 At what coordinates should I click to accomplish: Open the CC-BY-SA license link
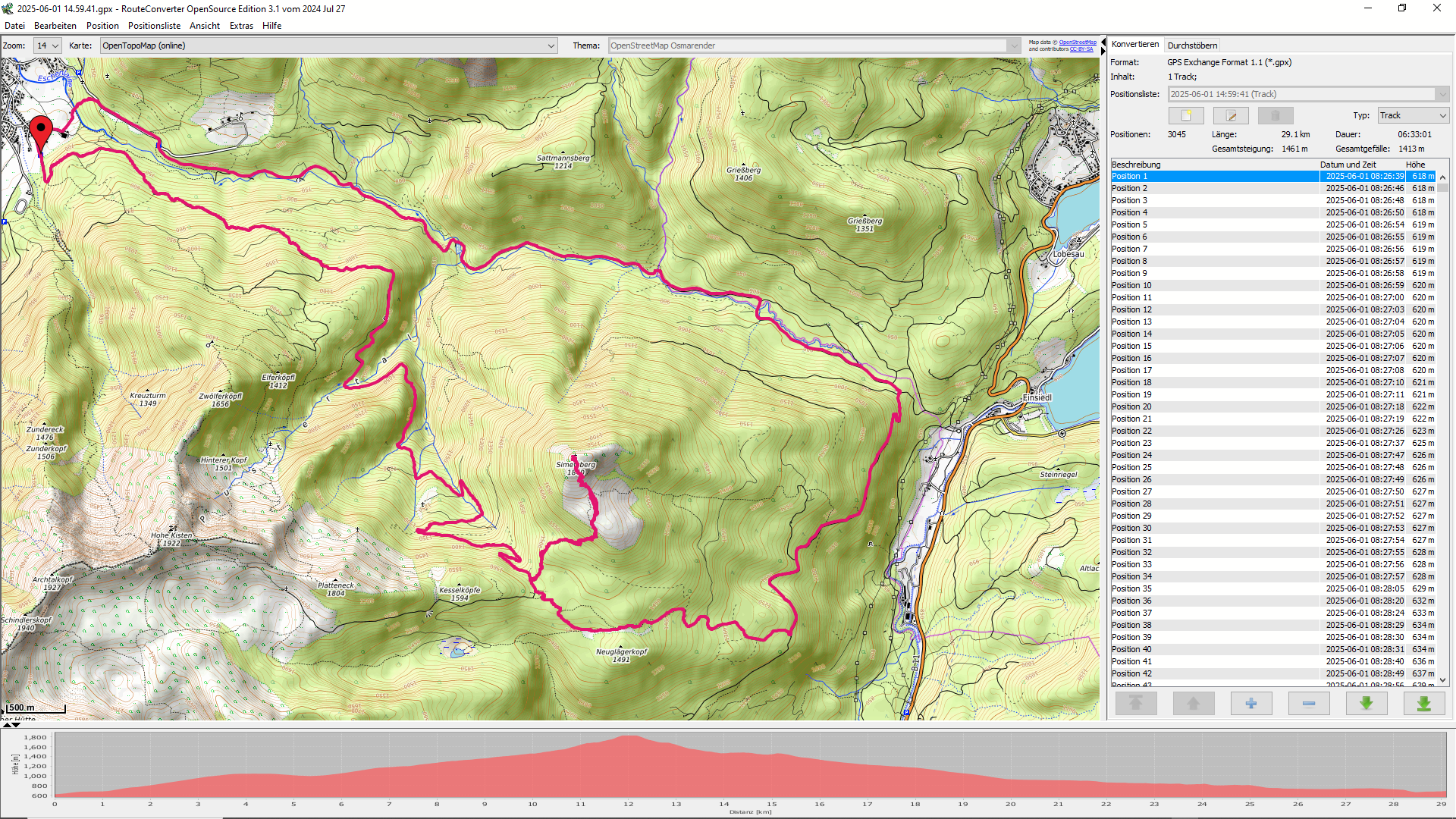click(x=1081, y=49)
